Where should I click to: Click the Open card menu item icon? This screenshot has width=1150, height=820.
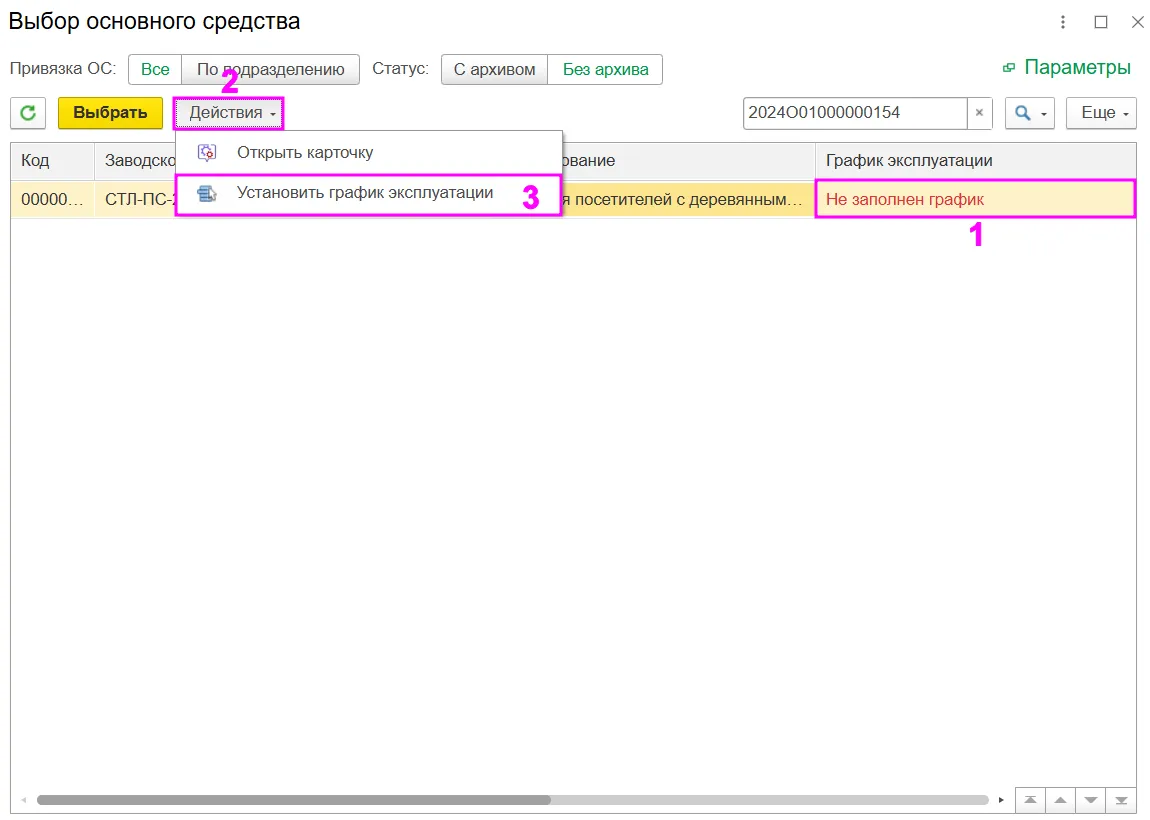coord(208,153)
